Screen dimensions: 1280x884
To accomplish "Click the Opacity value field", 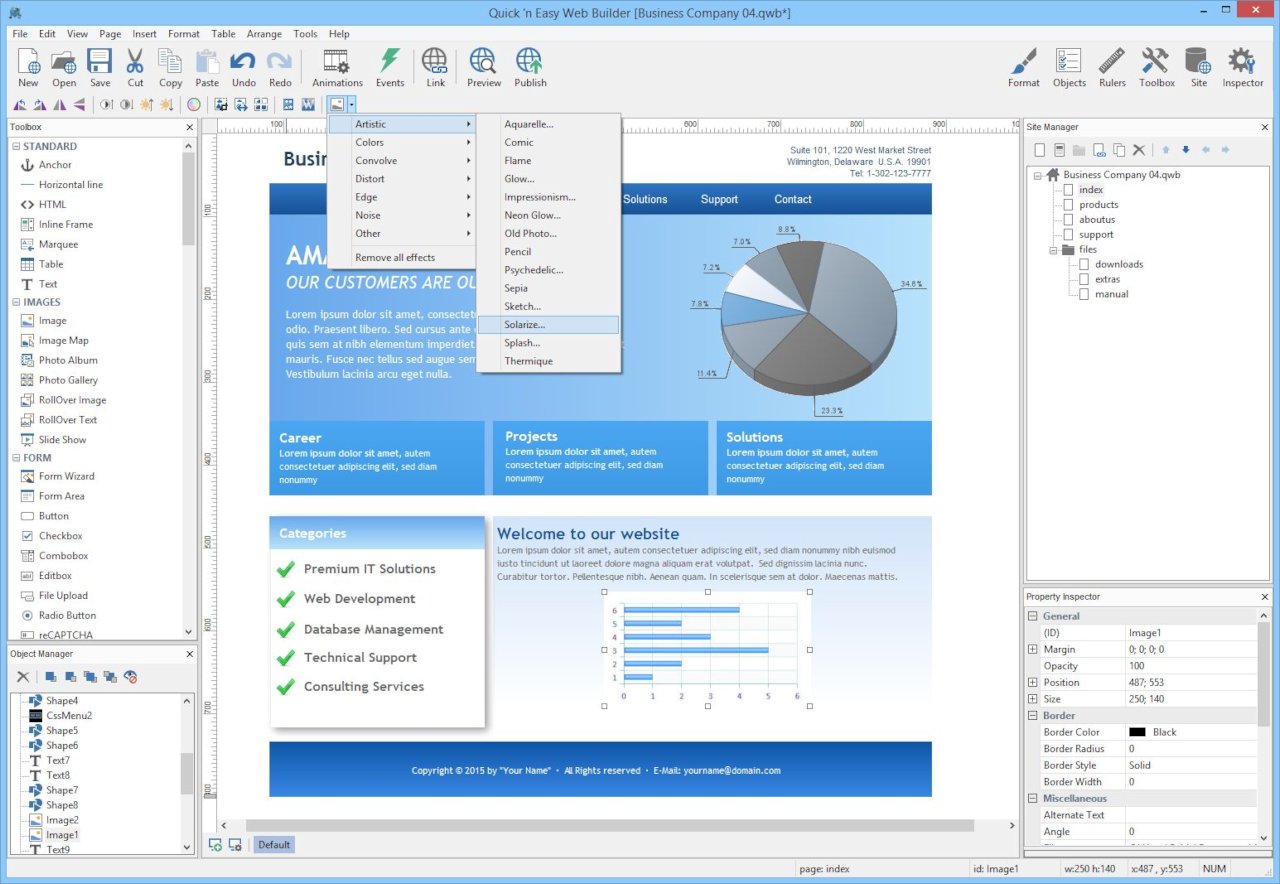I will tap(1191, 666).
